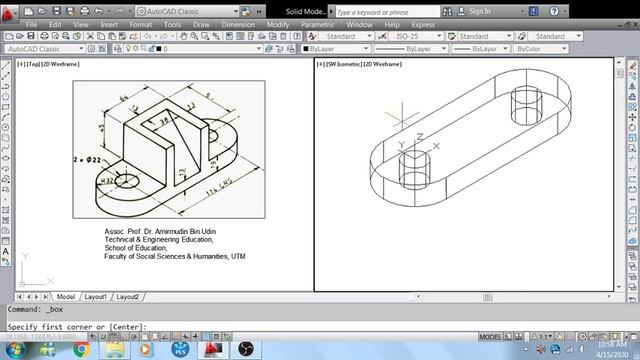Click the [SW Isometric] view control label
The height and width of the screenshot is (360, 640).
point(344,64)
